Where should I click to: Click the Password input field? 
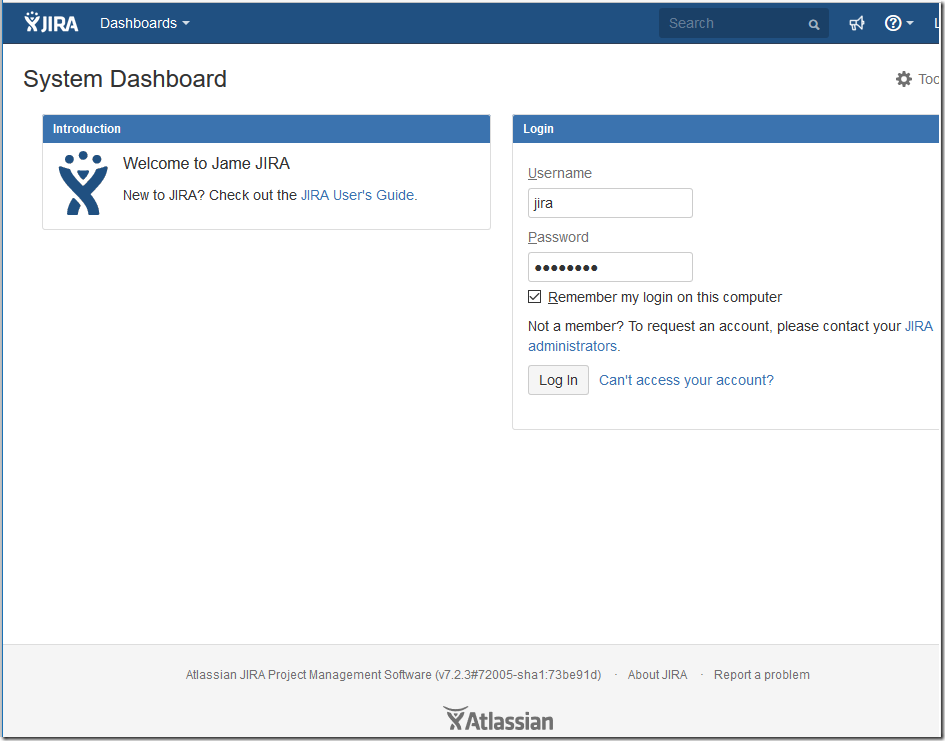[610, 267]
